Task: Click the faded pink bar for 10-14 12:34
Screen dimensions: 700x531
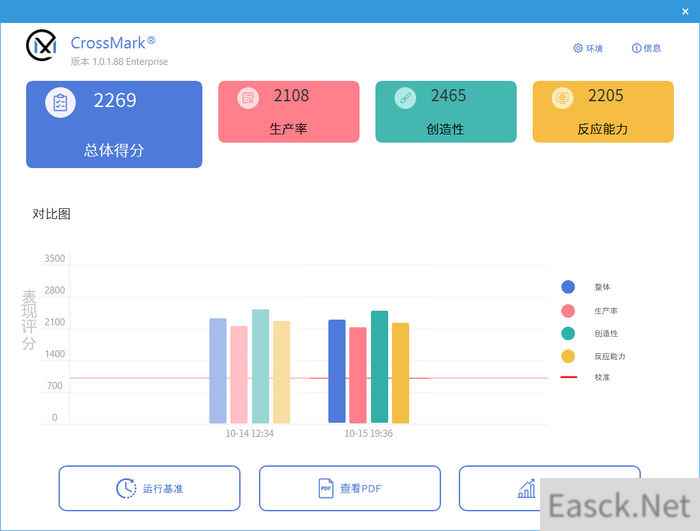Action: [x=239, y=374]
